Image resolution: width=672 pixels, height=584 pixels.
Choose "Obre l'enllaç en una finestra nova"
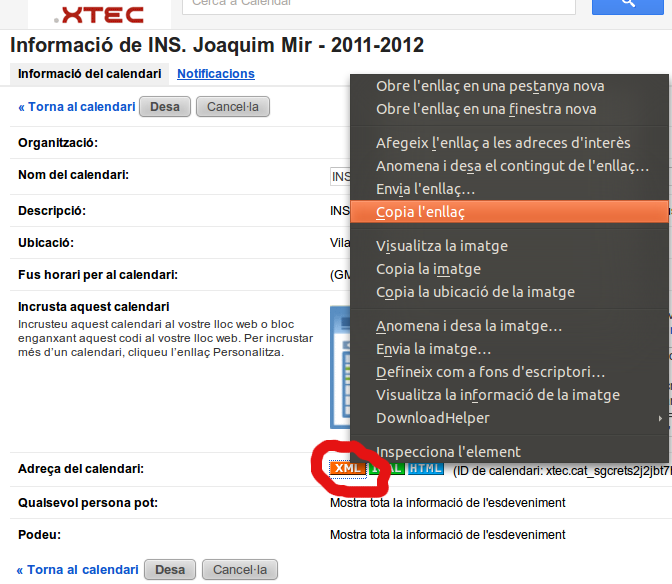[486, 109]
